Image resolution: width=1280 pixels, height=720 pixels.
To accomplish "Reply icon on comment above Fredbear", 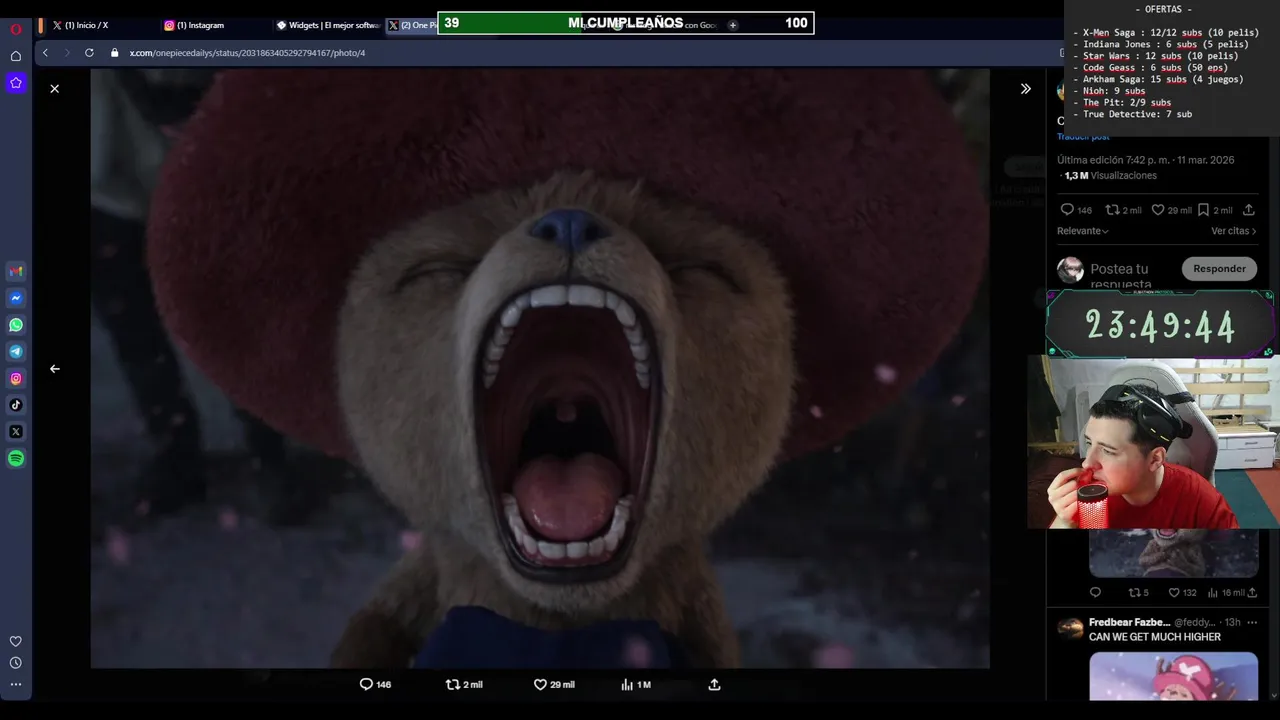I will [1095, 593].
